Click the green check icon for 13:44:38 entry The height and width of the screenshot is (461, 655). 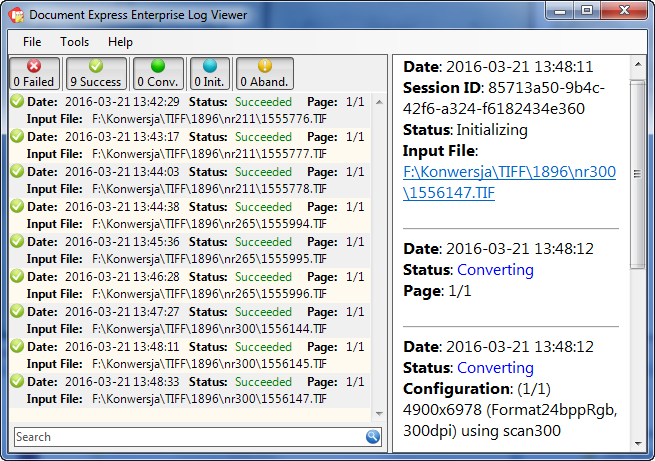pos(17,206)
